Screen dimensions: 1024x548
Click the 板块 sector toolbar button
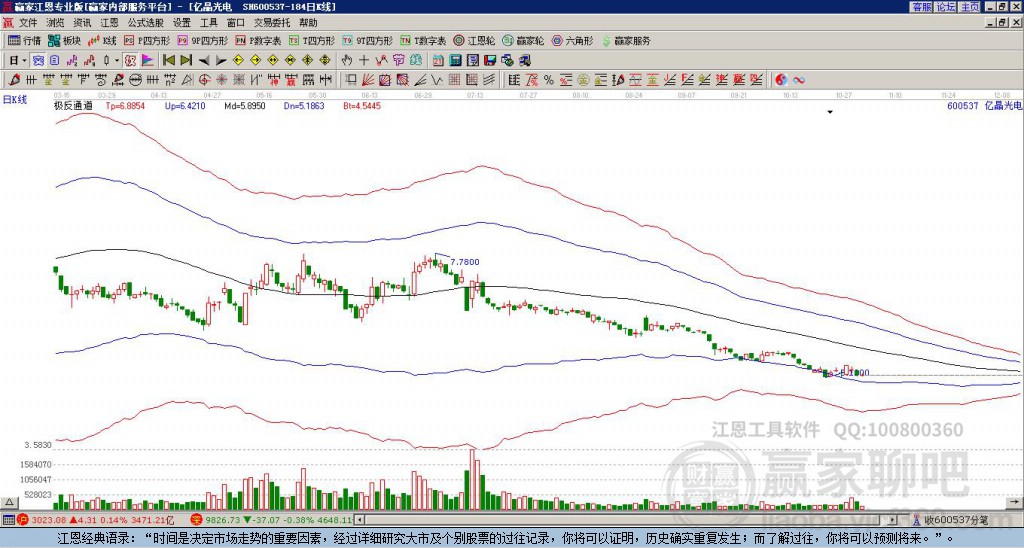(65, 41)
